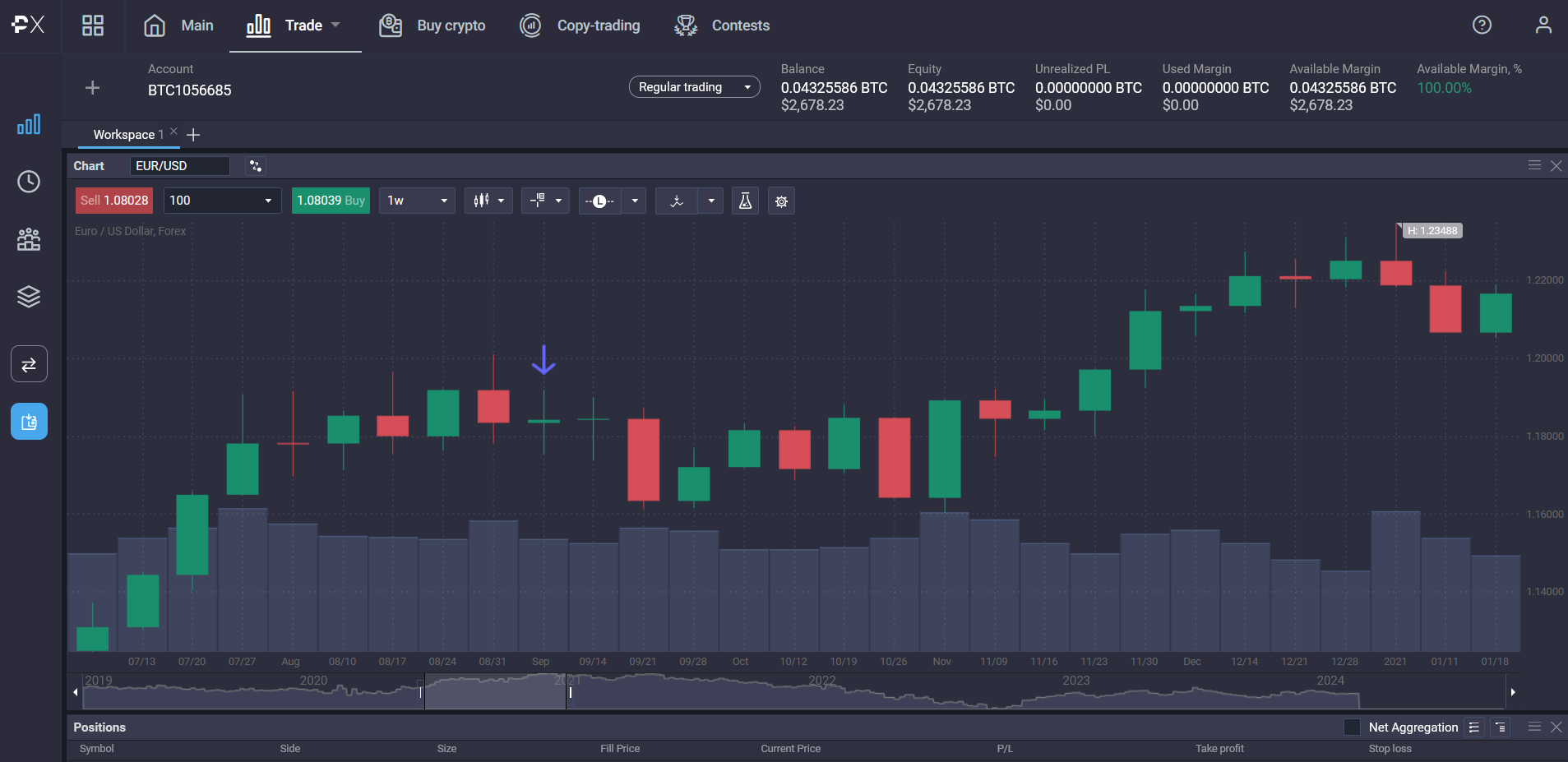Sort positions by Symbol column
Screen dimensions: 1568x762
(96, 749)
